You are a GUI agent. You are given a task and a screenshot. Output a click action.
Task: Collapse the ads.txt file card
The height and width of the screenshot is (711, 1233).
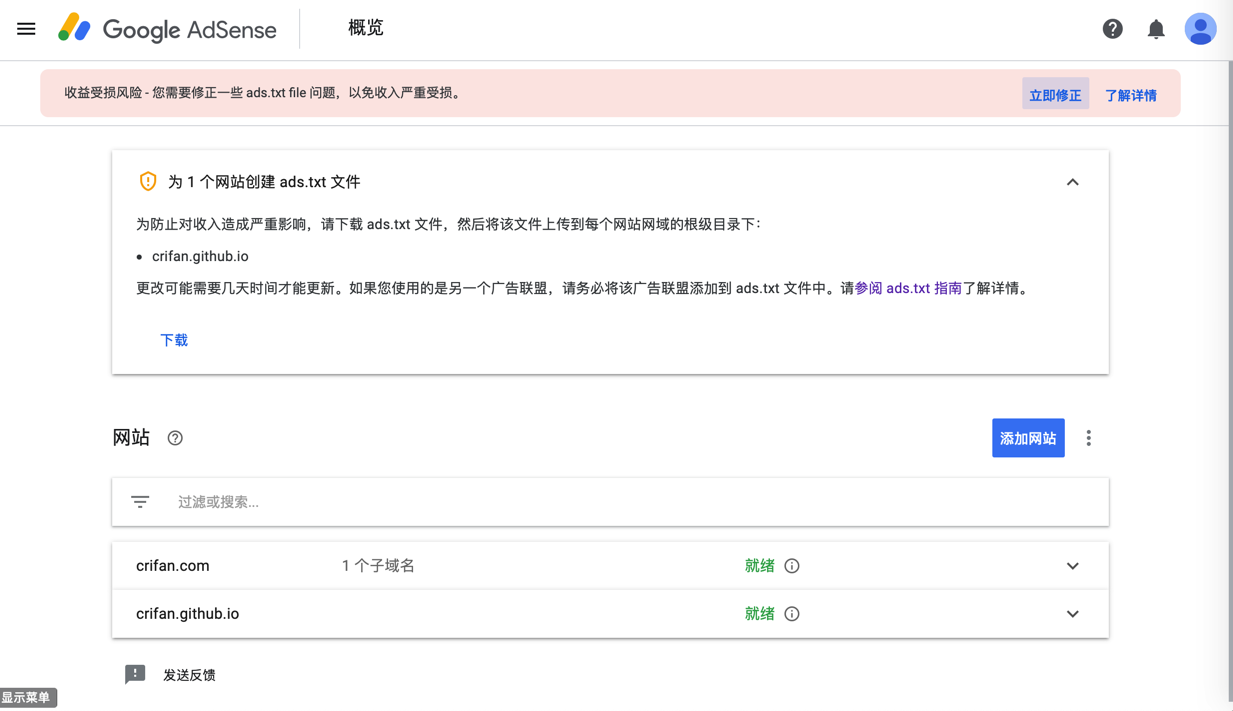pos(1072,182)
